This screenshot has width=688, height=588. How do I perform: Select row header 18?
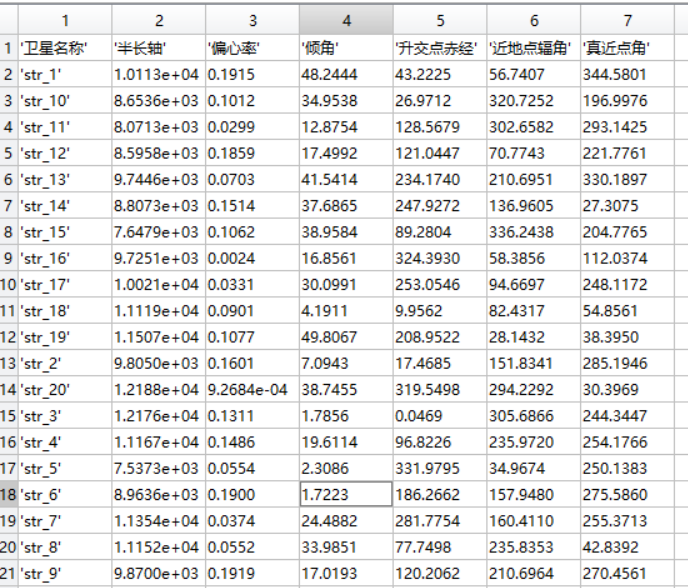(9, 495)
